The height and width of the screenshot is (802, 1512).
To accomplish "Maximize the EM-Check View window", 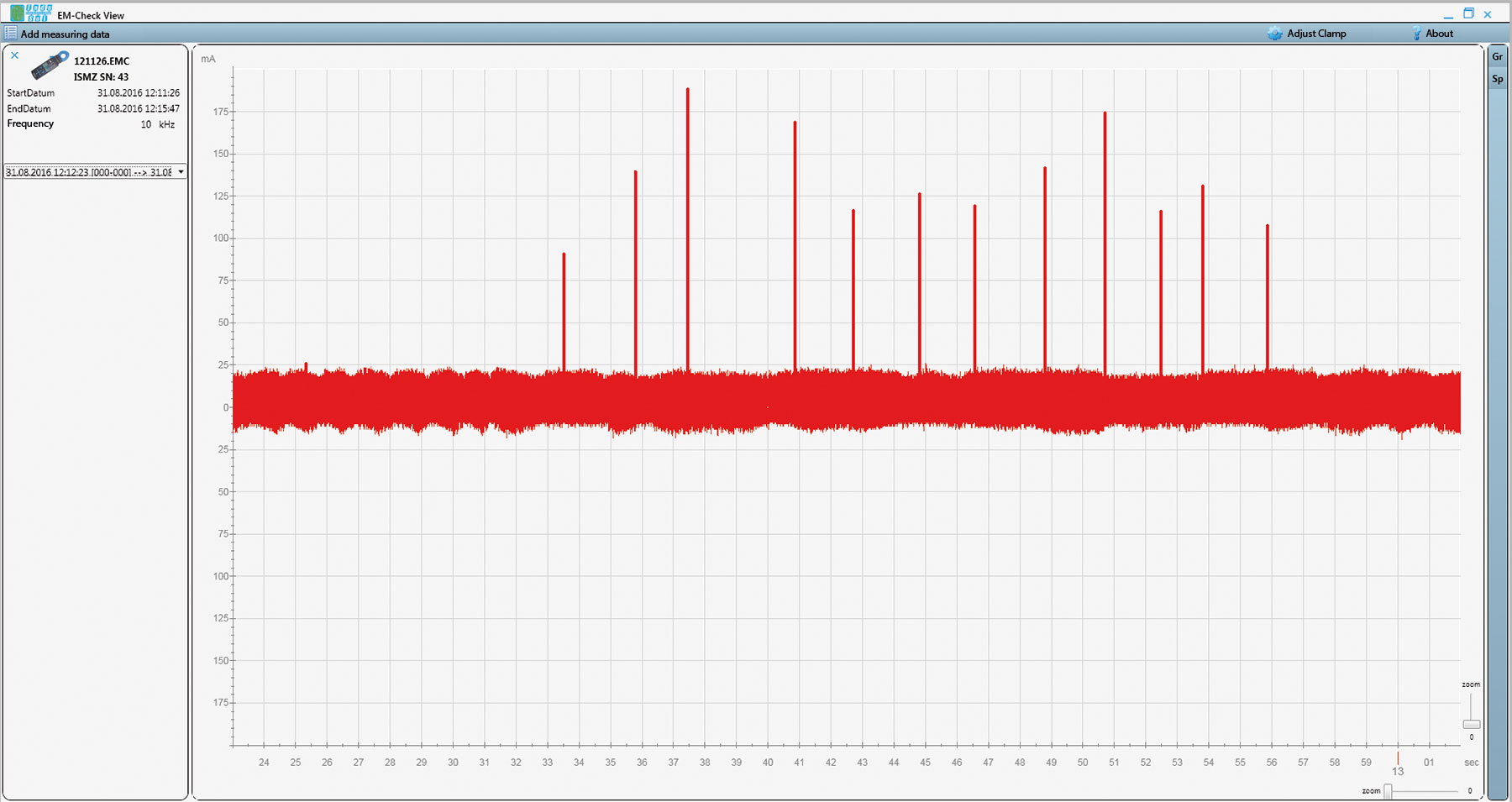I will coord(1468,13).
